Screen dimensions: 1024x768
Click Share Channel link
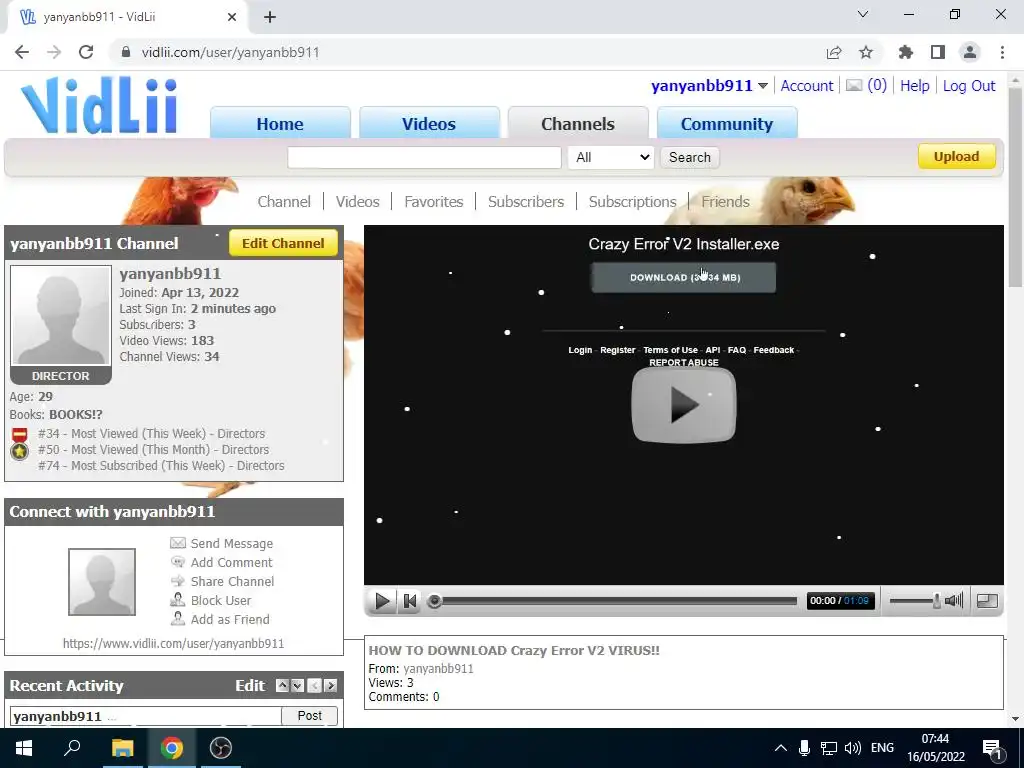[x=232, y=581]
